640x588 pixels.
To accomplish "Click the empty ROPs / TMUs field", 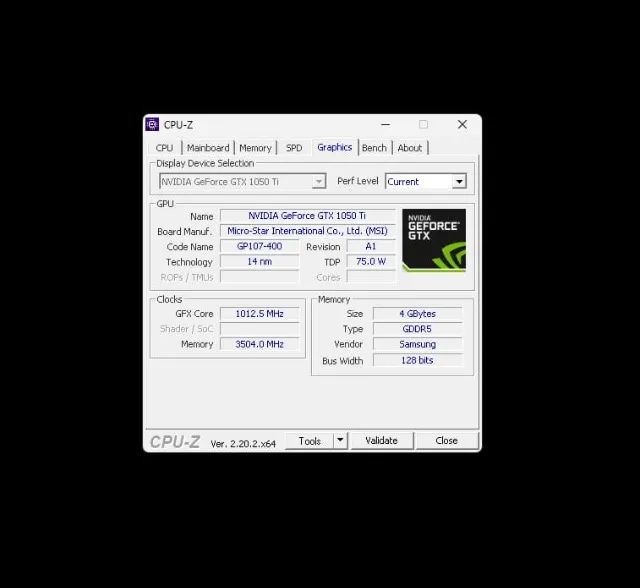I will [x=260, y=277].
